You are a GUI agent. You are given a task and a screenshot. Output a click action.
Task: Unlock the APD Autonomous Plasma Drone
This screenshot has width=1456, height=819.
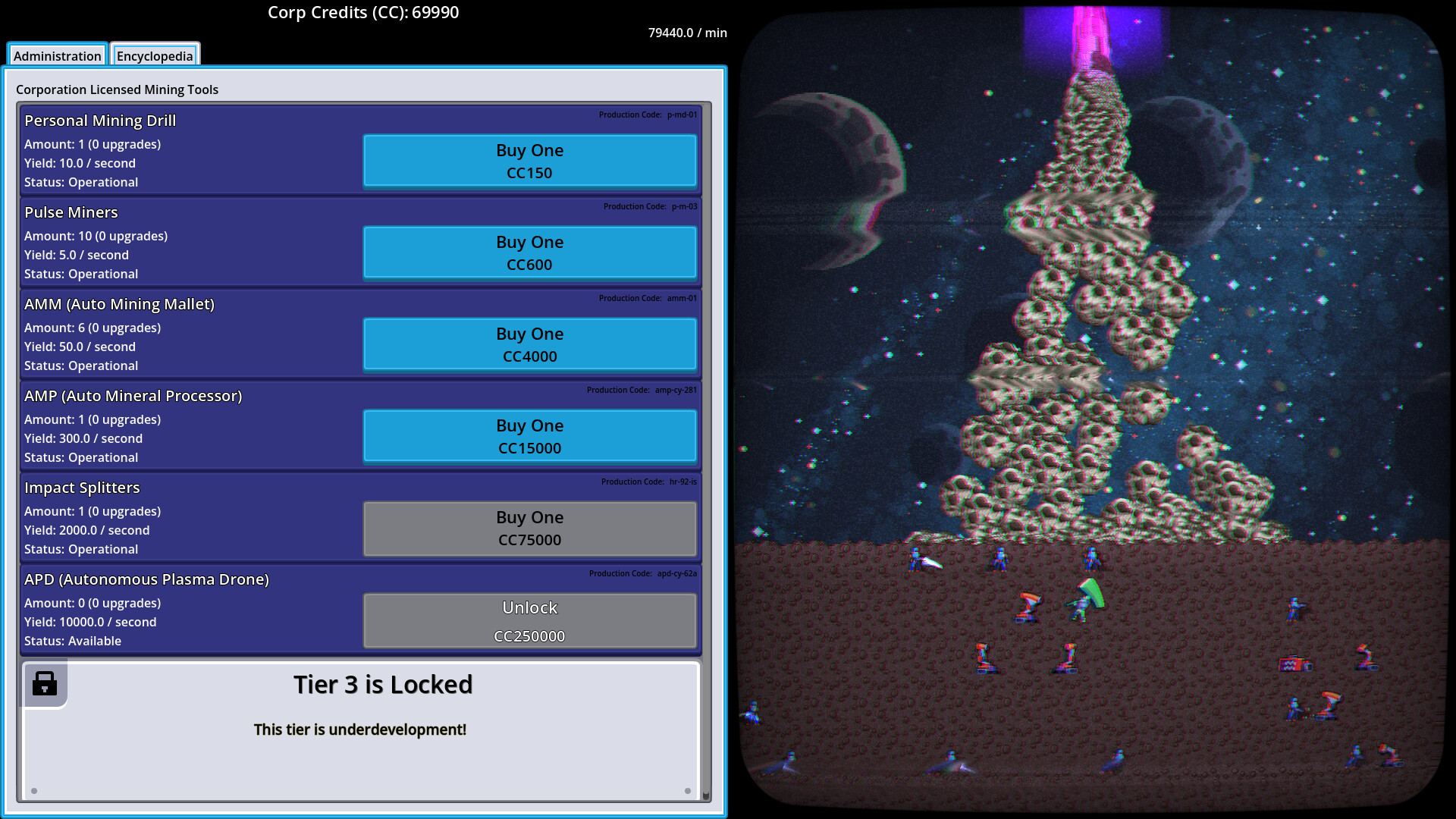pyautogui.click(x=529, y=620)
